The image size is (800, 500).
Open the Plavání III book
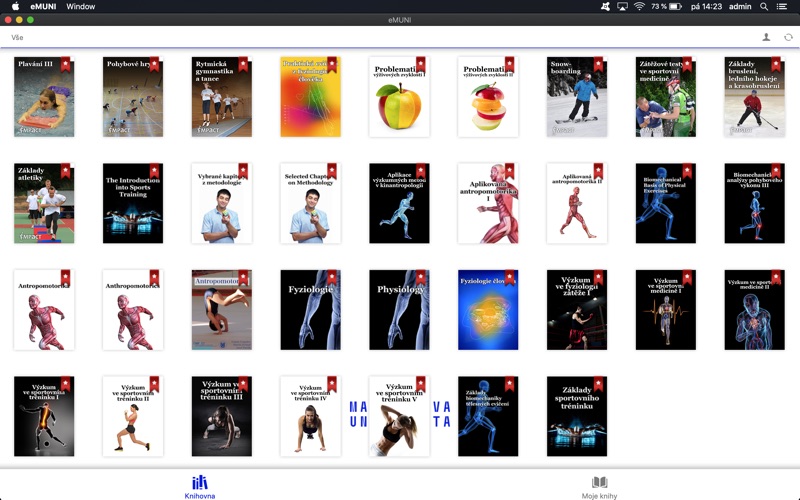44,96
